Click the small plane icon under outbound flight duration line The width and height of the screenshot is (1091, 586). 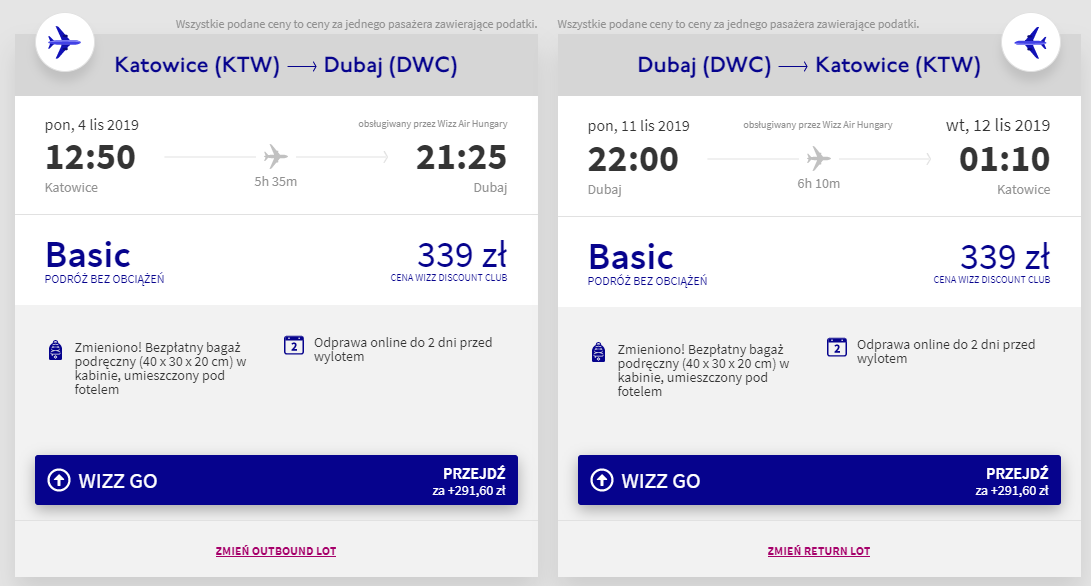[x=276, y=156]
